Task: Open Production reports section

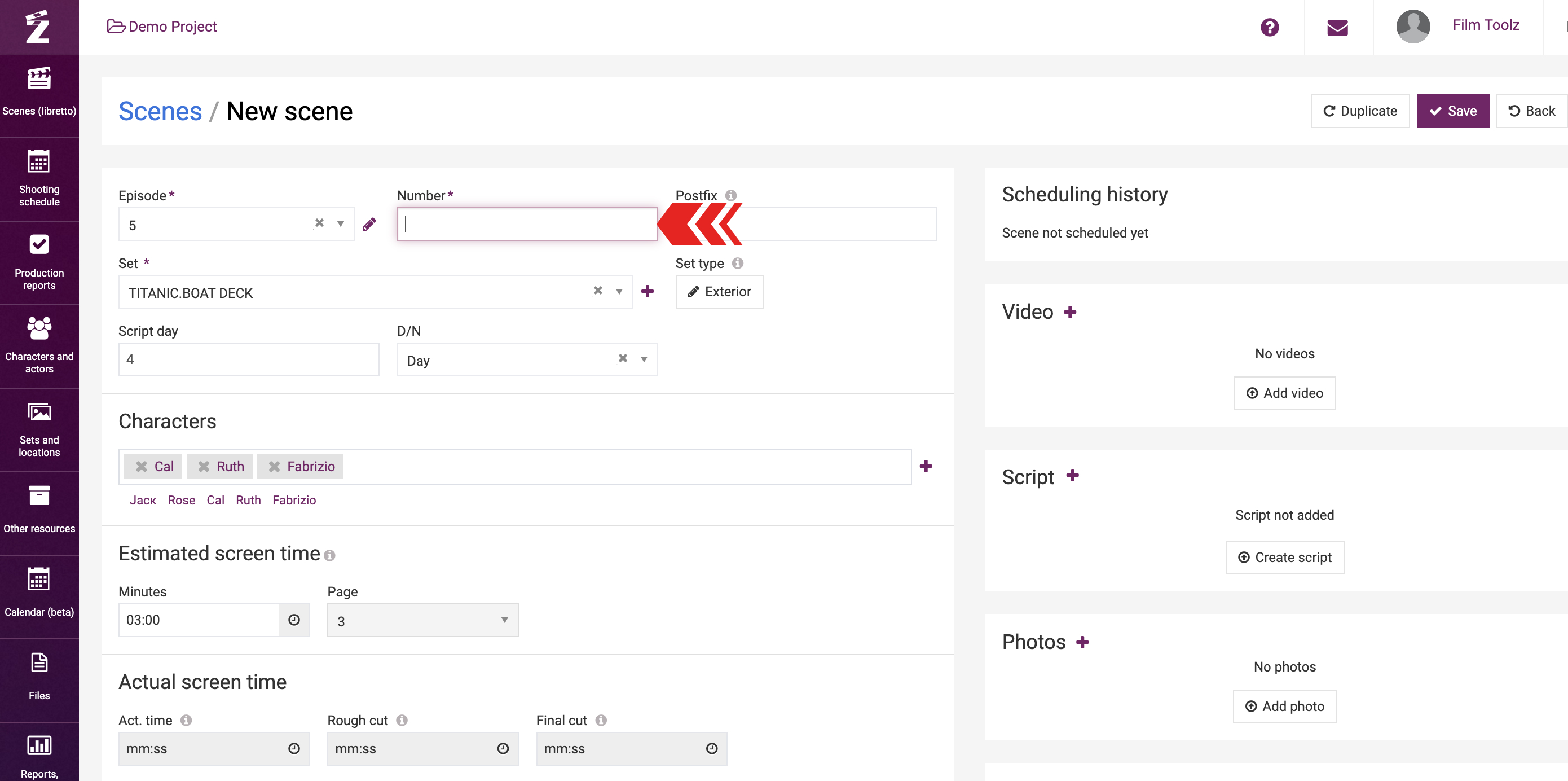Action: pyautogui.click(x=39, y=262)
